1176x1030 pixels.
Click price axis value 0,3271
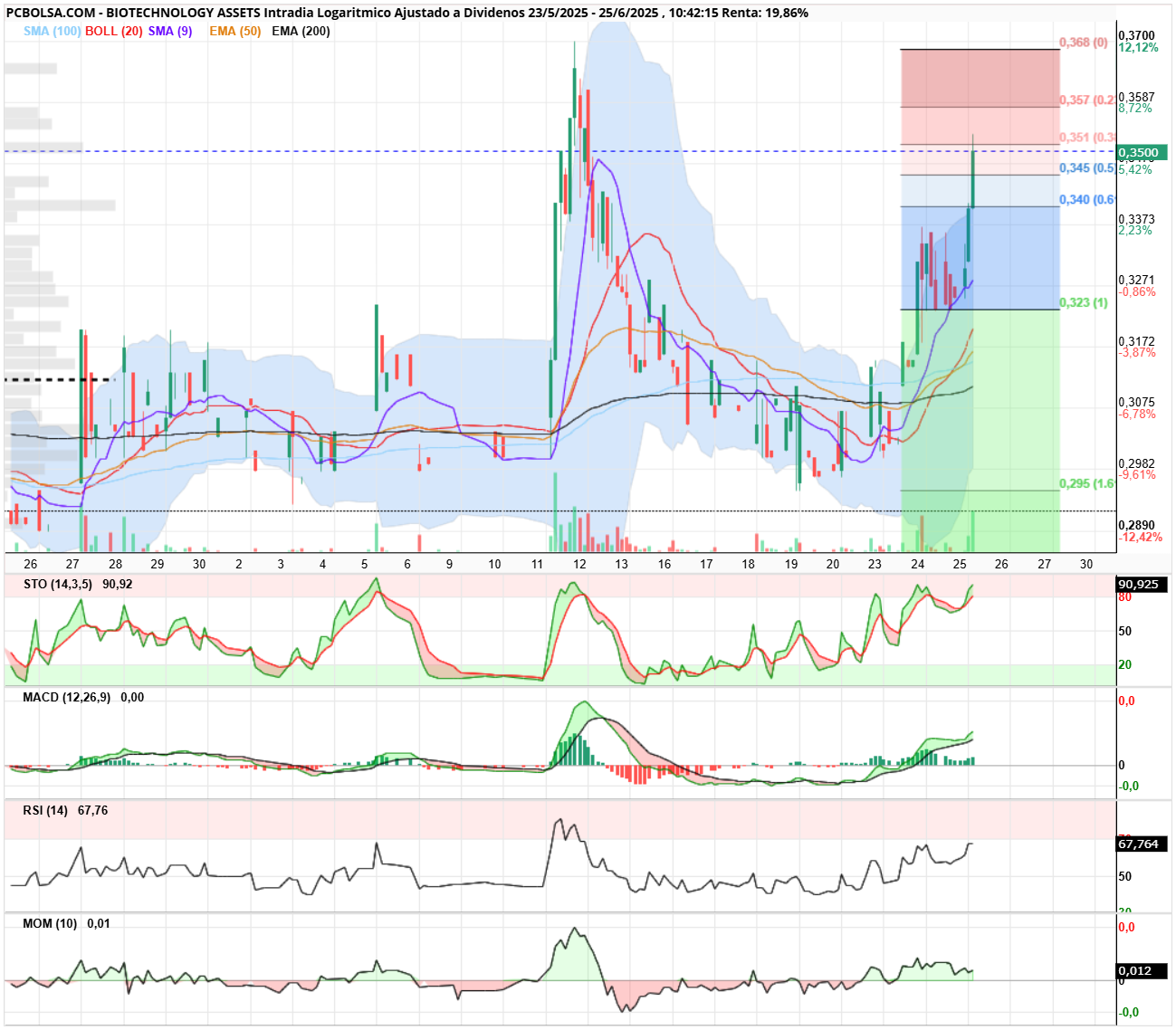tap(1137, 281)
